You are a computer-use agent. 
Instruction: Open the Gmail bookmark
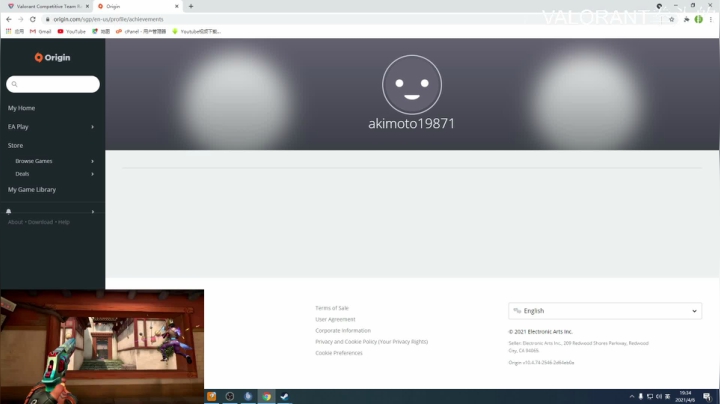tap(40, 31)
